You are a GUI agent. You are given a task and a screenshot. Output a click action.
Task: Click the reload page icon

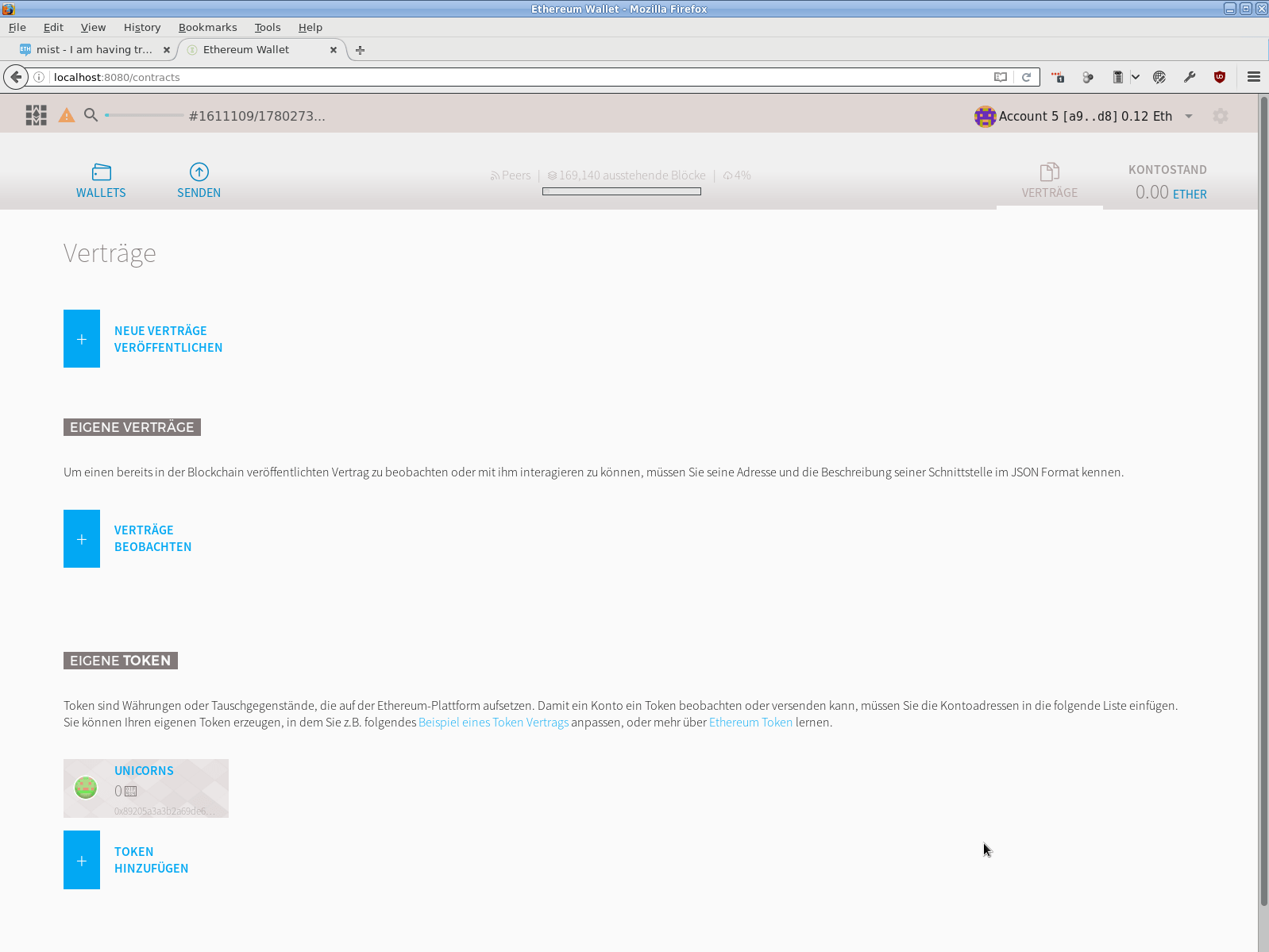pos(1026,77)
